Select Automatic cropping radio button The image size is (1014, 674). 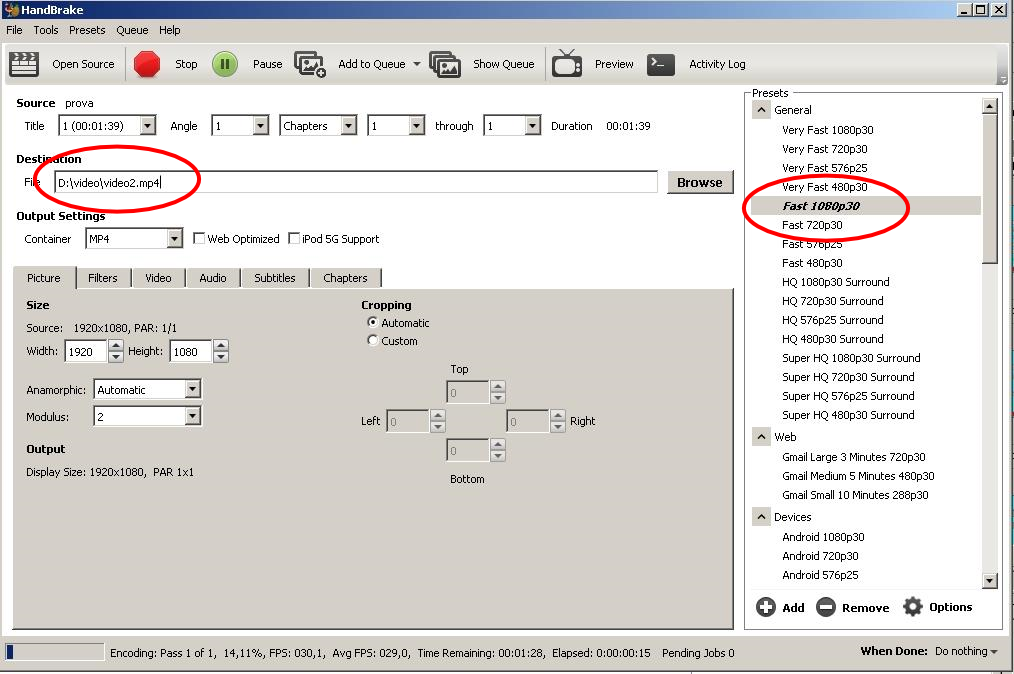click(372, 322)
